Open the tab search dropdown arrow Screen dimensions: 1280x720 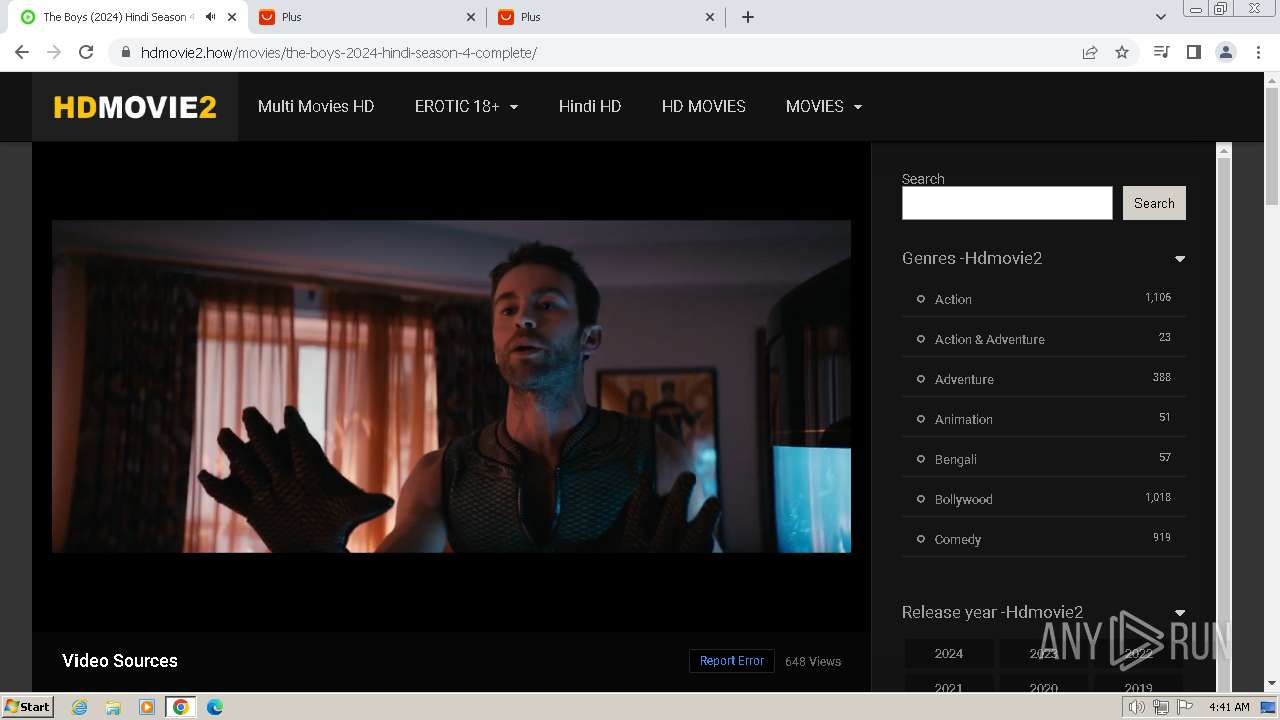[1161, 17]
